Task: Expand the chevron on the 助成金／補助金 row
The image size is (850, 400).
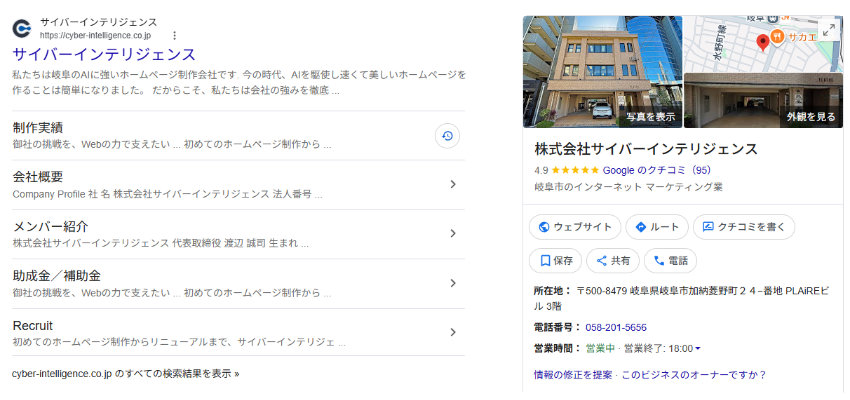Action: 453,283
